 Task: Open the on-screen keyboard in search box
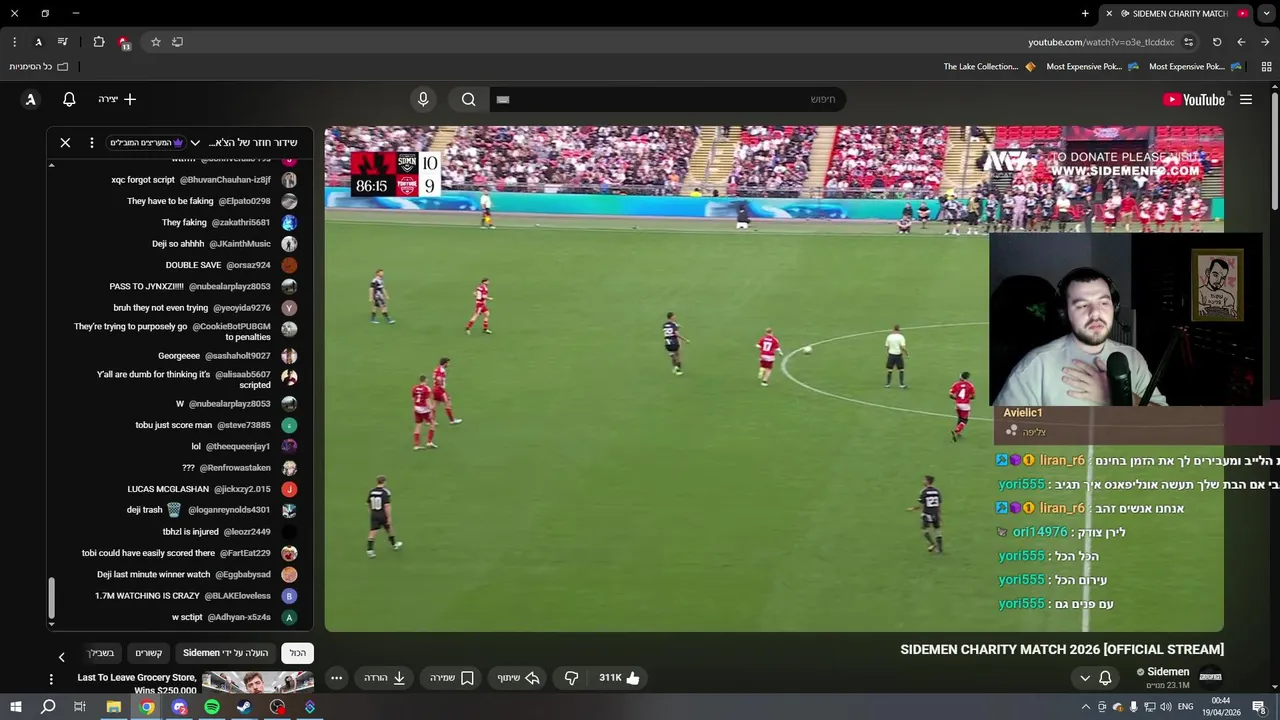pyautogui.click(x=503, y=99)
